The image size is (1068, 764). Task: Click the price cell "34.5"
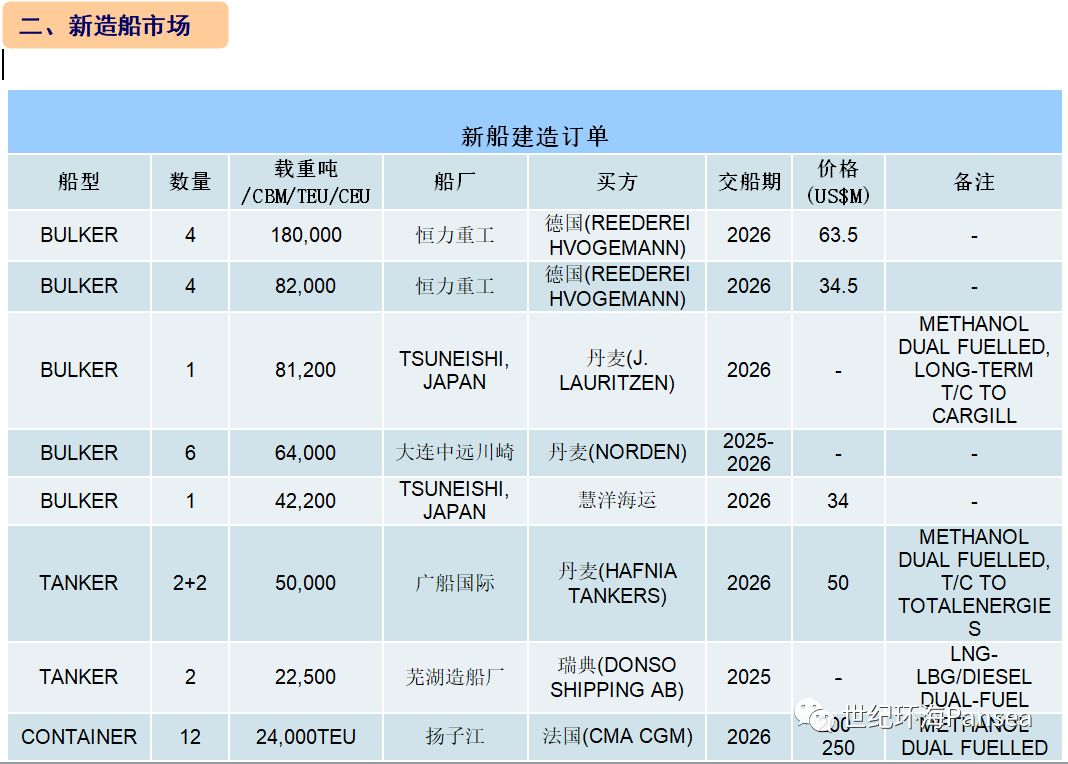point(838,286)
